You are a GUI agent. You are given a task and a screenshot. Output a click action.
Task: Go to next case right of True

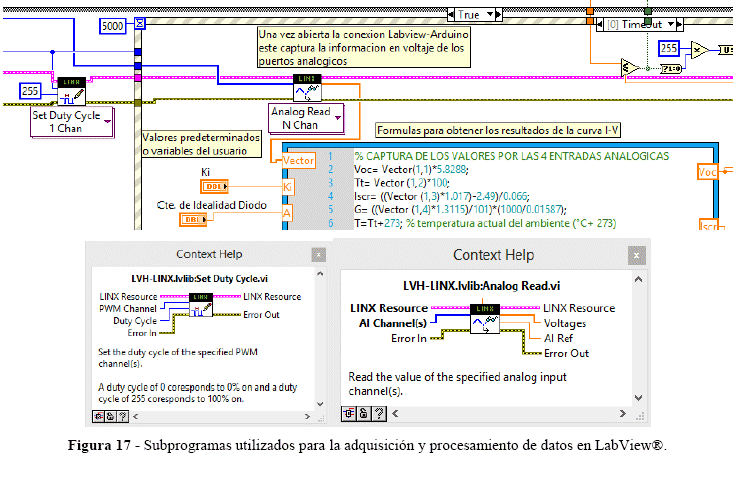(x=498, y=15)
